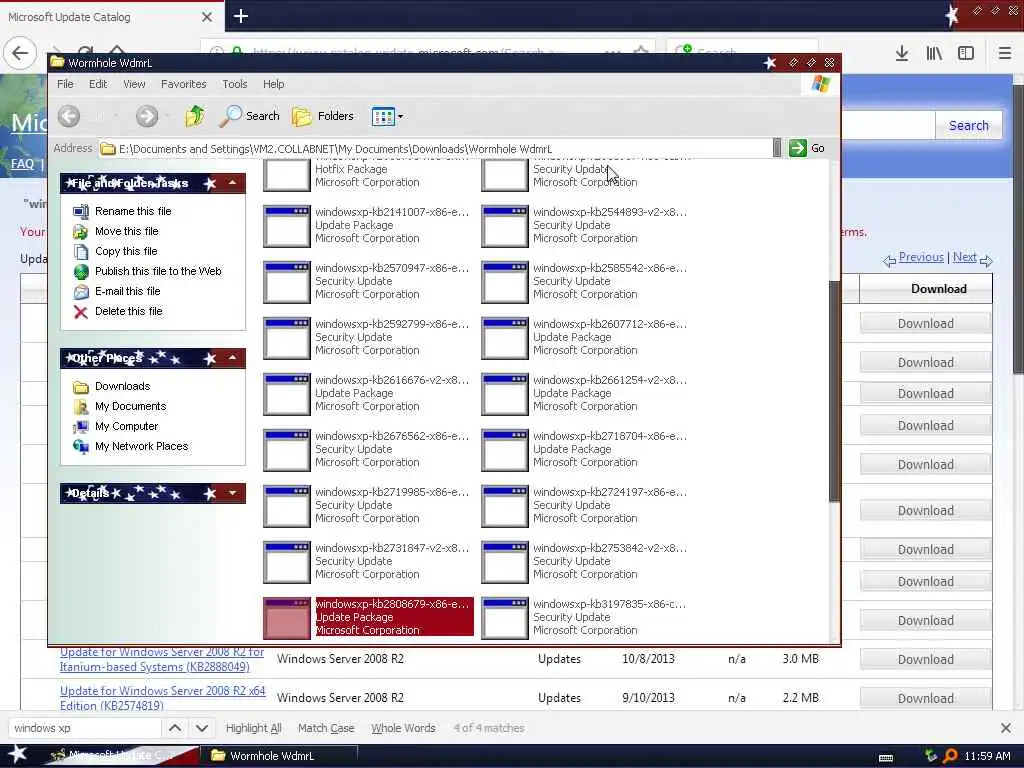
Task: Go up one folder level
Action: [195, 116]
